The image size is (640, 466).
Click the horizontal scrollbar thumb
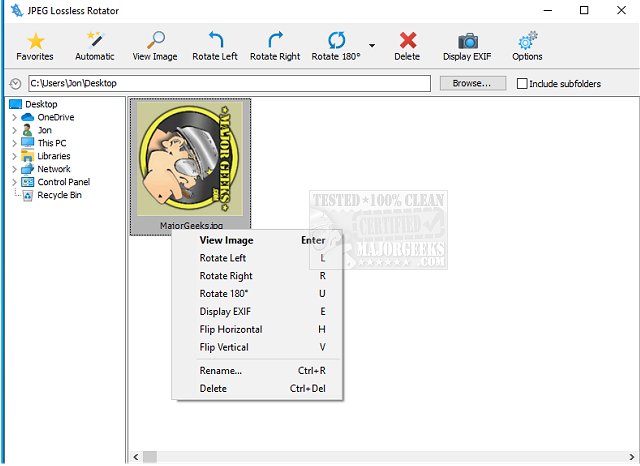(x=150, y=457)
